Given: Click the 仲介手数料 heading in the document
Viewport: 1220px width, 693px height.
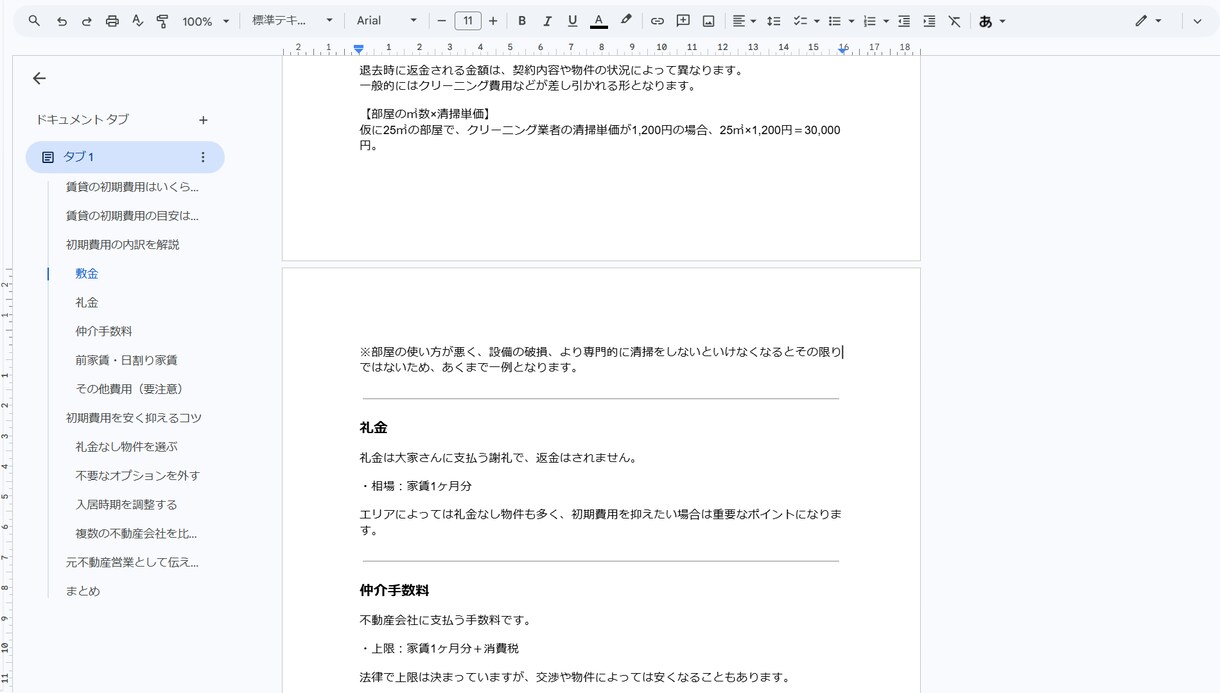Looking at the screenshot, I should [x=394, y=590].
